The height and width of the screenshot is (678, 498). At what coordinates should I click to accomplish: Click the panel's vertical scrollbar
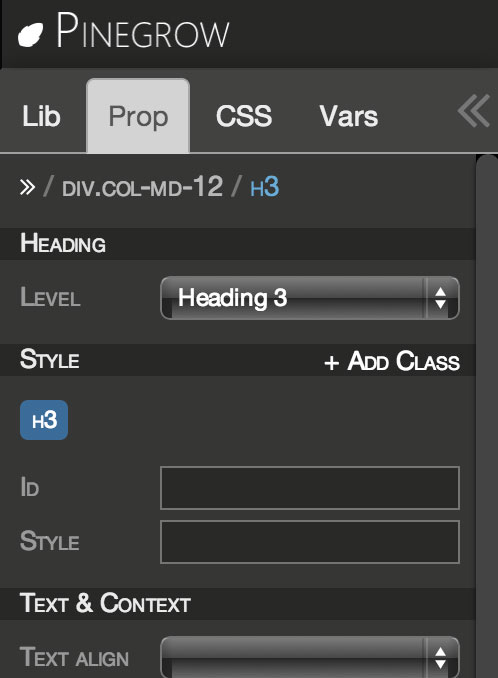487,416
